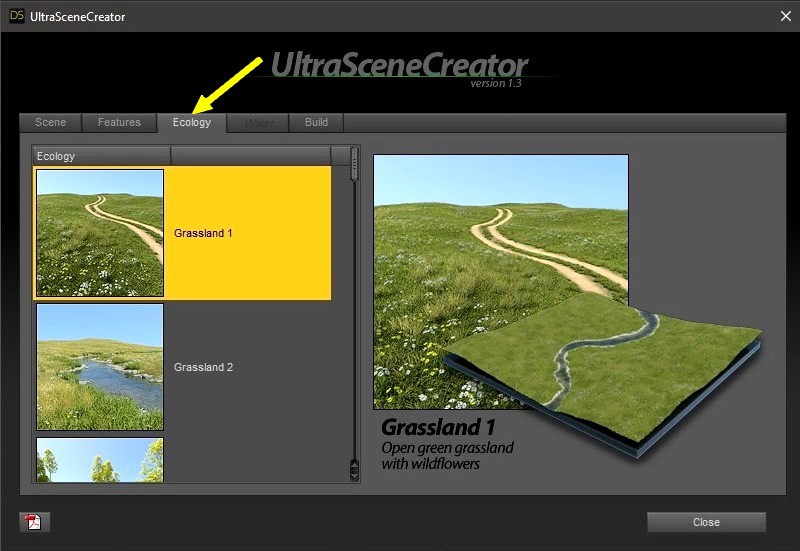The image size is (800, 551).
Task: Click the DS application icon in title bar
Action: pyautogui.click(x=16, y=16)
